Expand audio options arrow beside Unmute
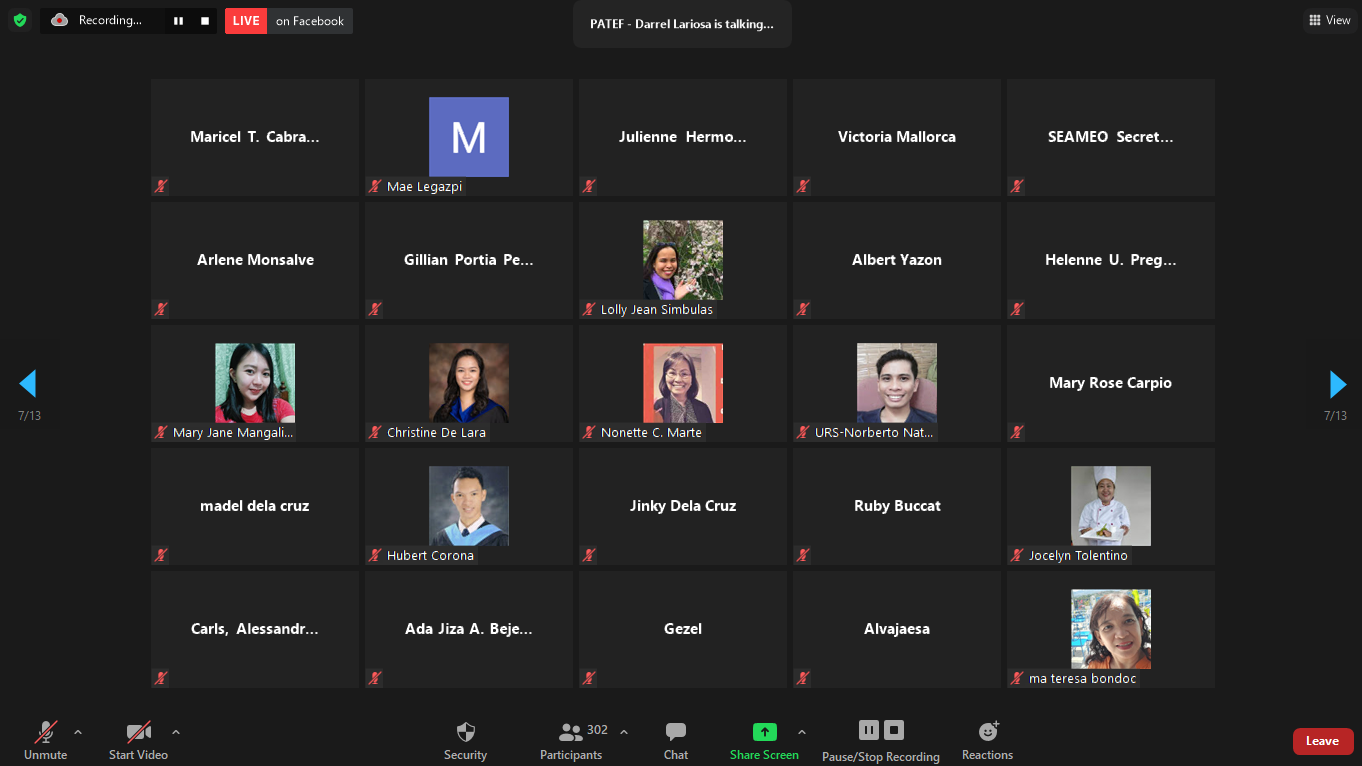This screenshot has width=1362, height=766. pyautogui.click(x=78, y=732)
